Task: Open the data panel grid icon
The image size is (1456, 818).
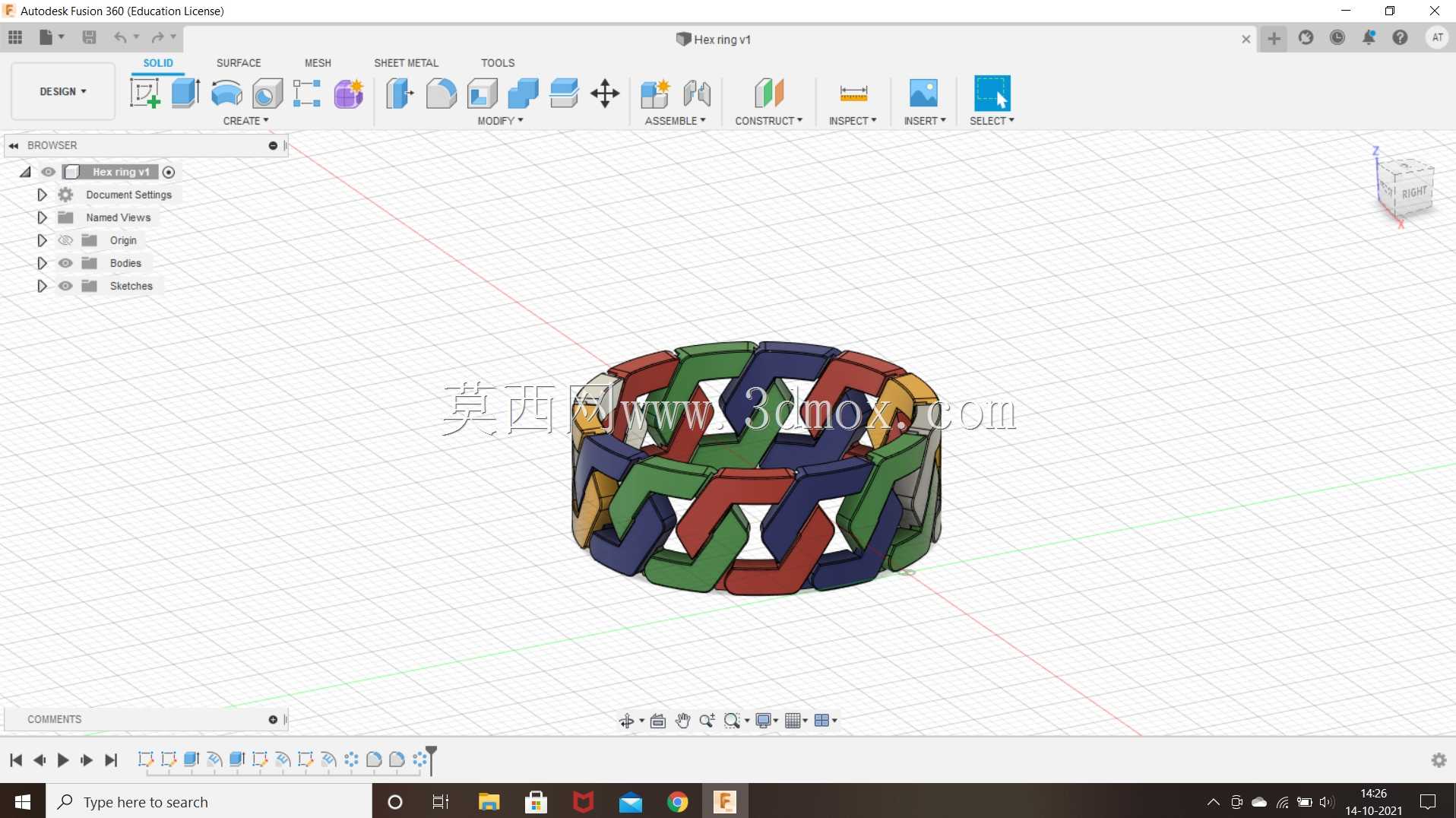Action: click(15, 37)
